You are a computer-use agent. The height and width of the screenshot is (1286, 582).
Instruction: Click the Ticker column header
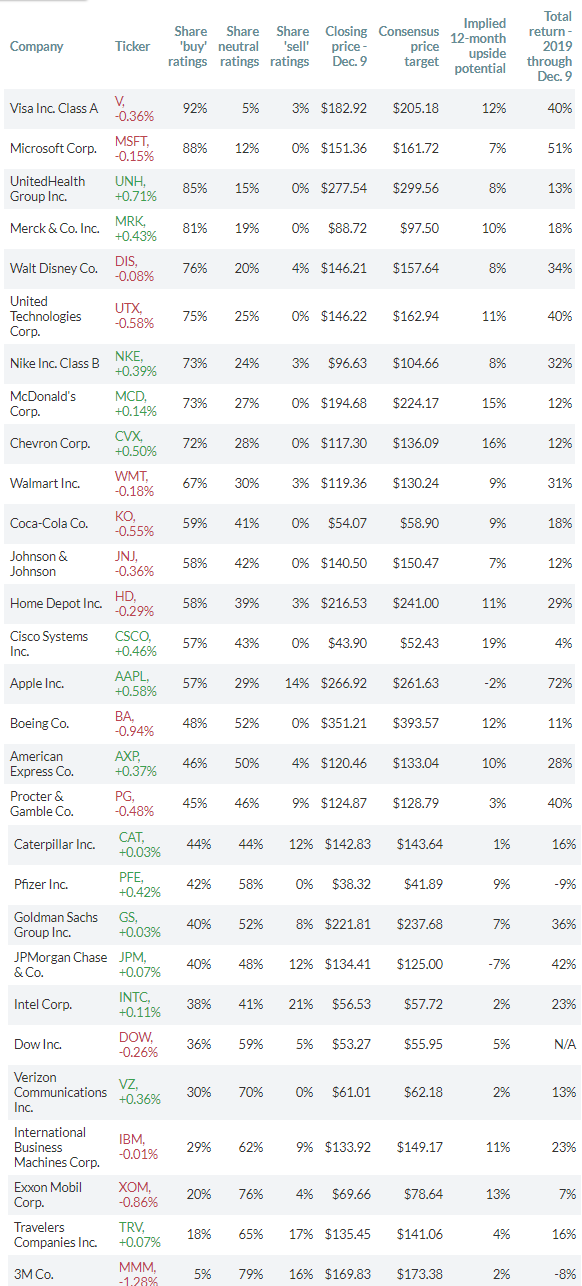(x=133, y=46)
